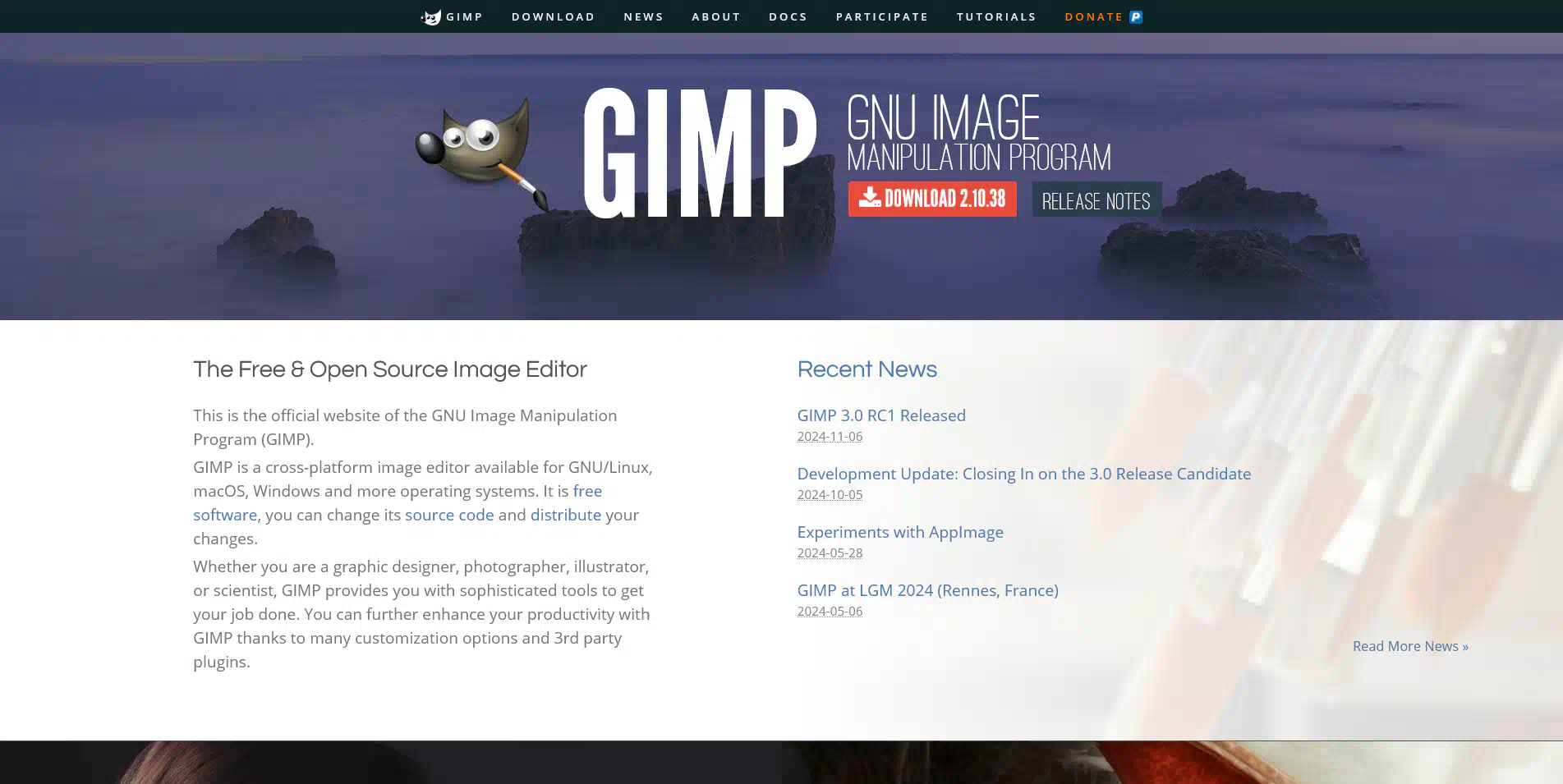The width and height of the screenshot is (1563, 784).
Task: Click the Free & Open Source Image Editor heading
Action: pyautogui.click(x=390, y=369)
